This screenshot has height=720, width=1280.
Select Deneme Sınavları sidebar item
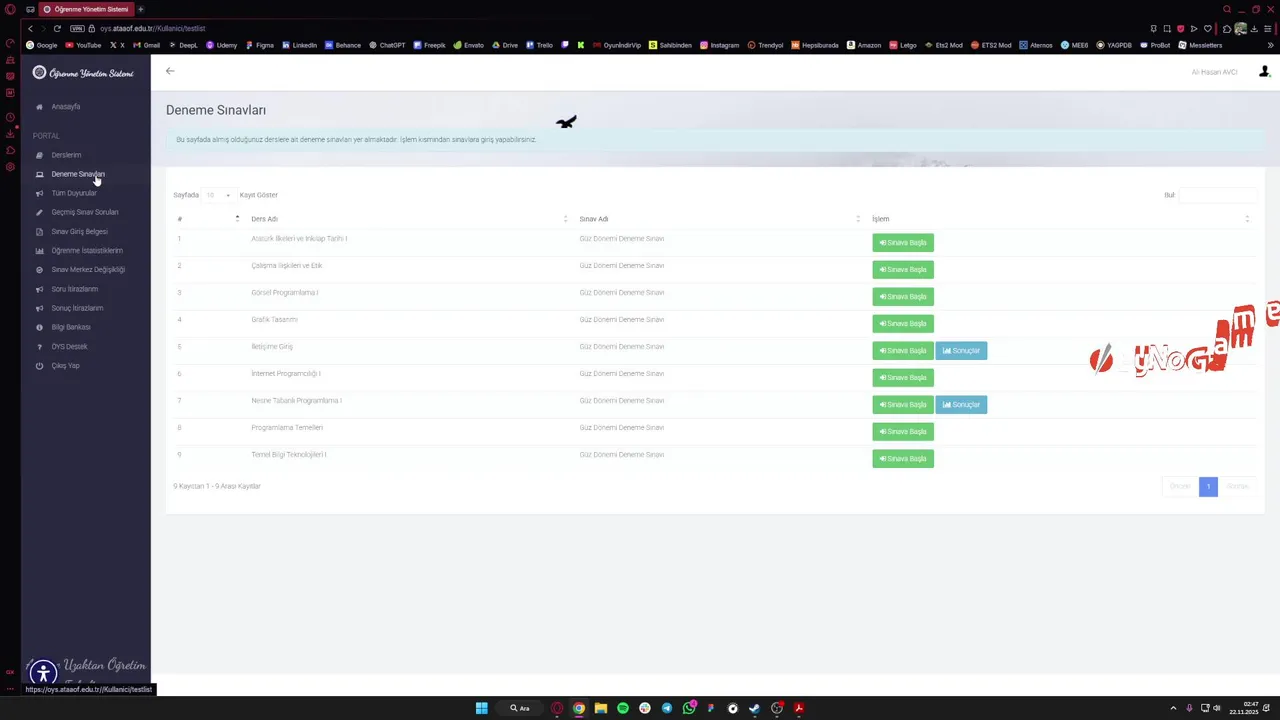point(77,174)
